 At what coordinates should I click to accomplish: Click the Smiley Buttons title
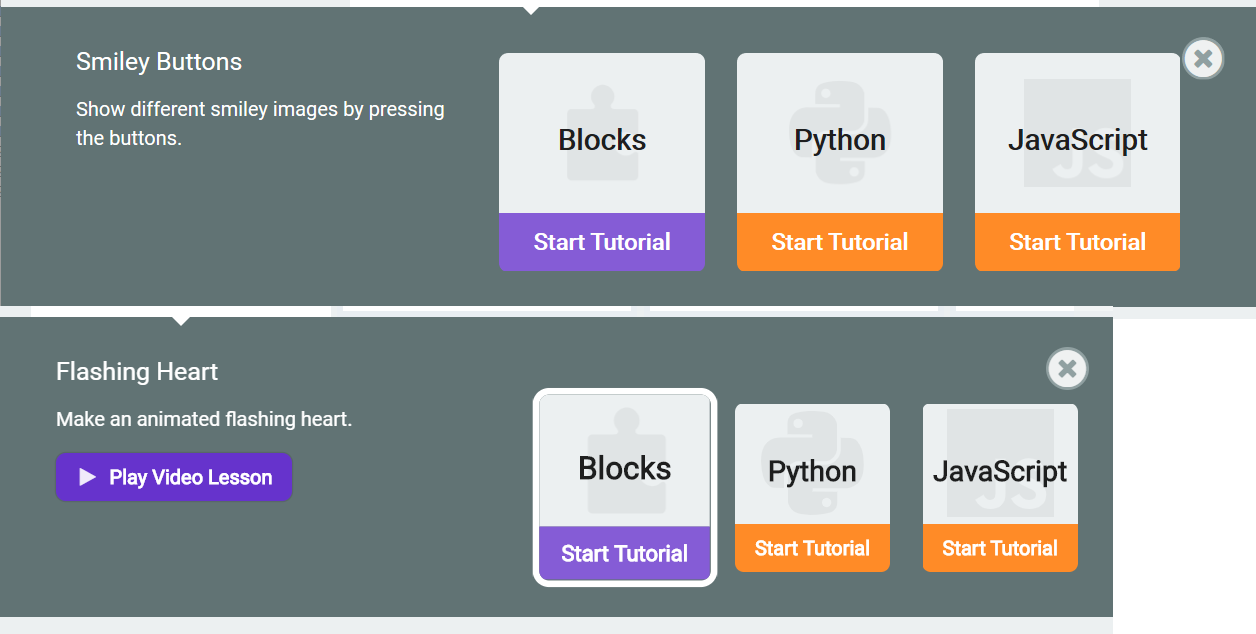(x=159, y=62)
